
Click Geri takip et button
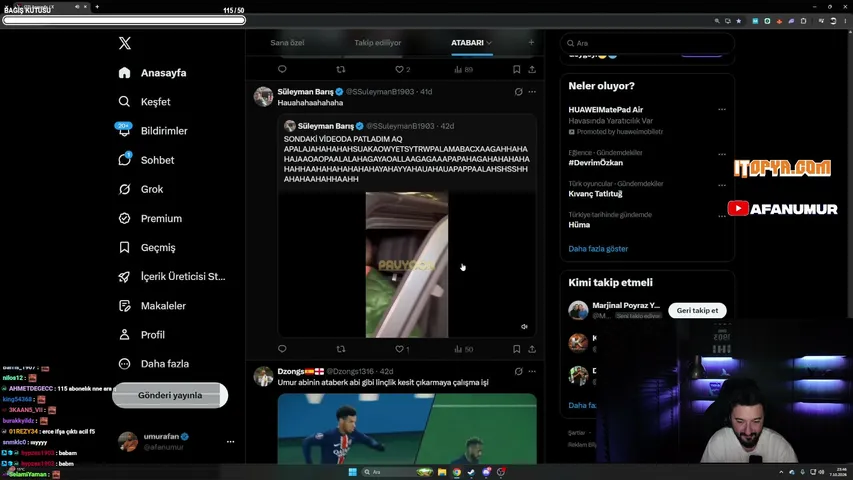(x=697, y=310)
